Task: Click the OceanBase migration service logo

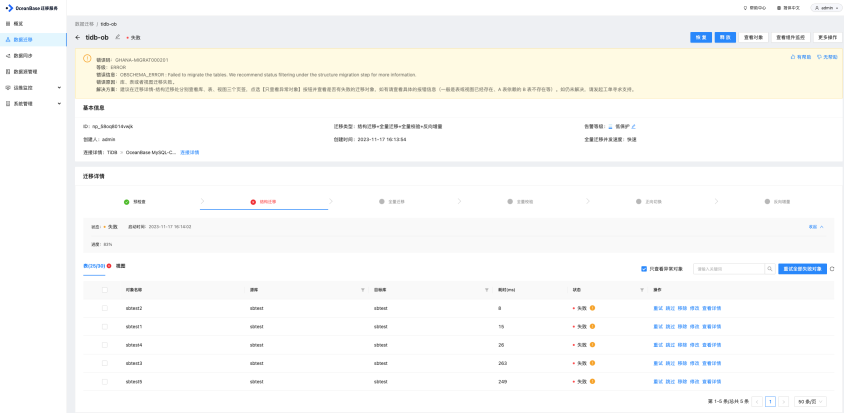Action: pos(31,8)
